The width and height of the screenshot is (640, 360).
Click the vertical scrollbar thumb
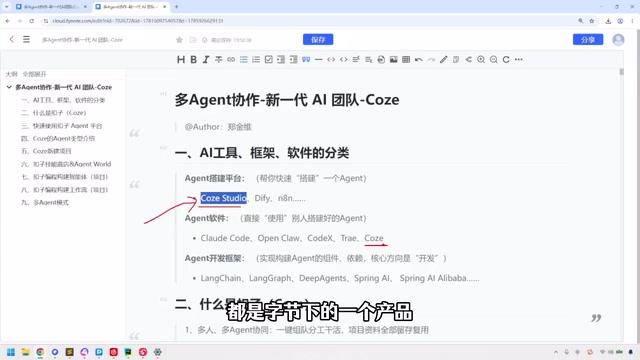tap(621, 72)
